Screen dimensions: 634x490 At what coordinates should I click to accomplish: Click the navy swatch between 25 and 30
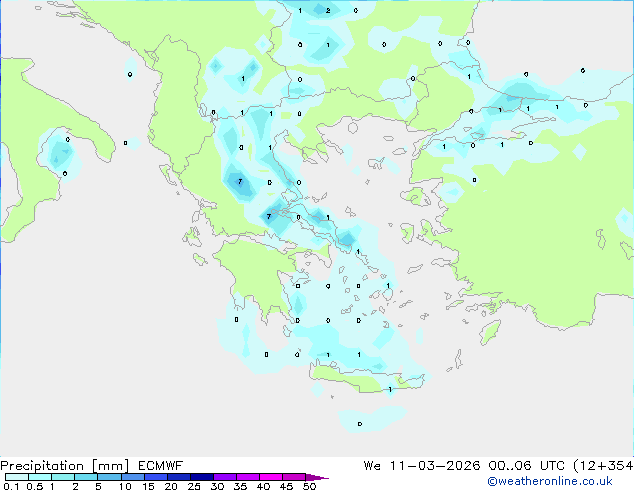(x=202, y=477)
